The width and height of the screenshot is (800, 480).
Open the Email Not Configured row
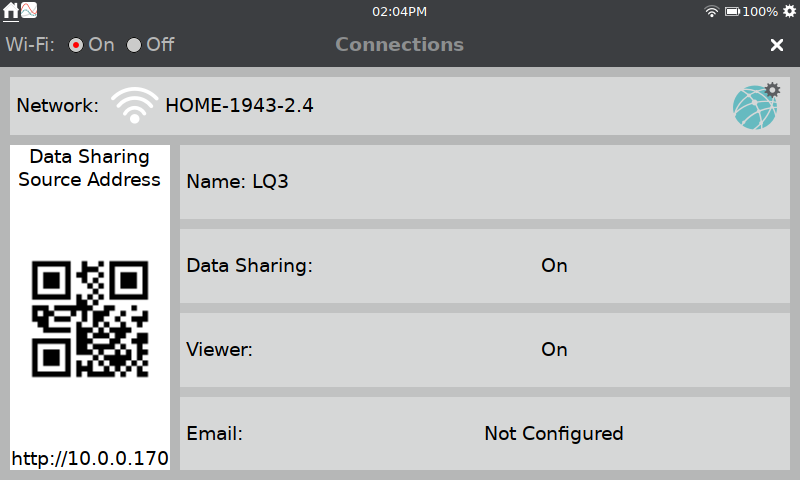485,434
